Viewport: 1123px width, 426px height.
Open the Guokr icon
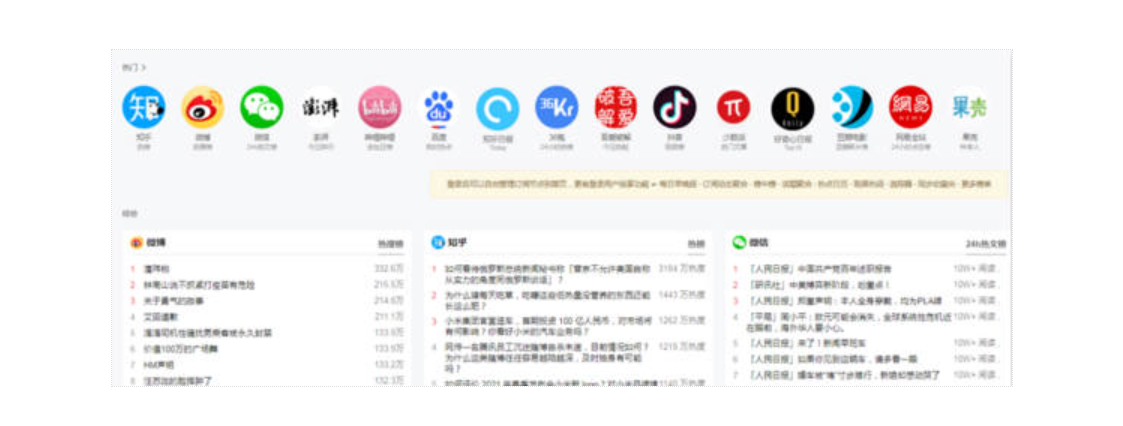pyautogui.click(x=969, y=107)
